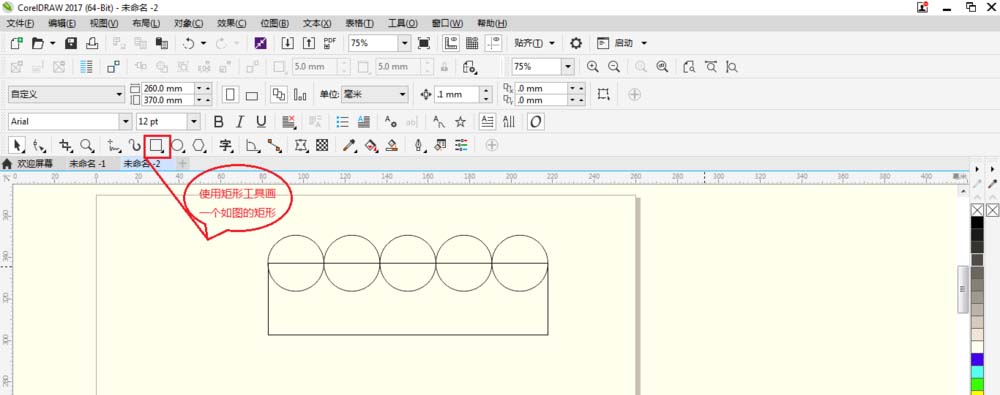1000x395 pixels.
Task: Open the 视图 menu
Action: click(x=104, y=23)
